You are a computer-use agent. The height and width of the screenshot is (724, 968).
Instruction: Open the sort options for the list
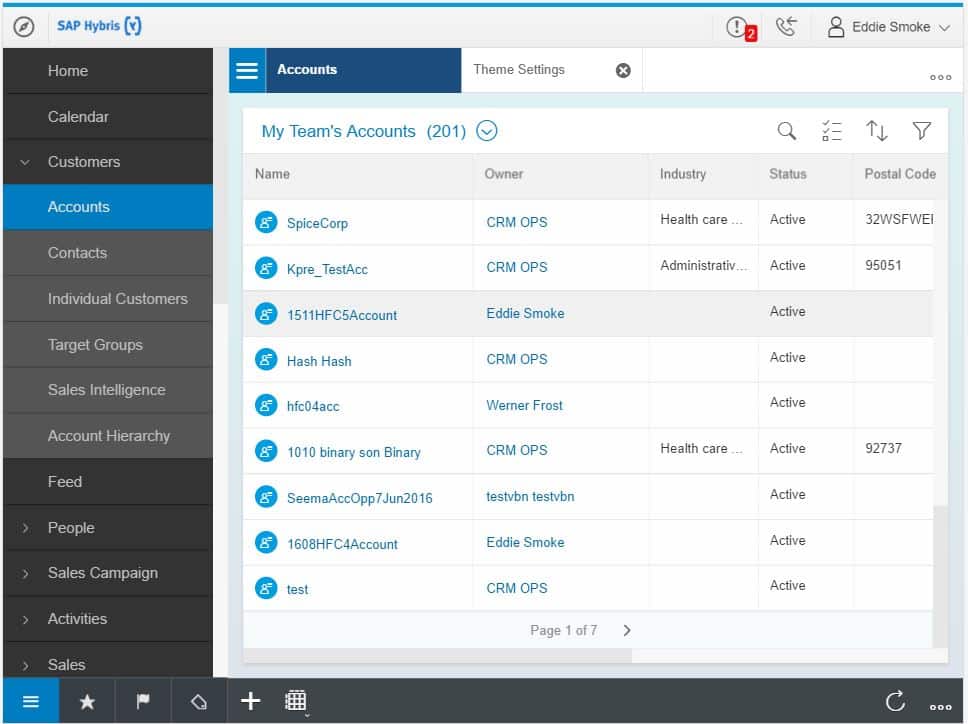click(877, 130)
